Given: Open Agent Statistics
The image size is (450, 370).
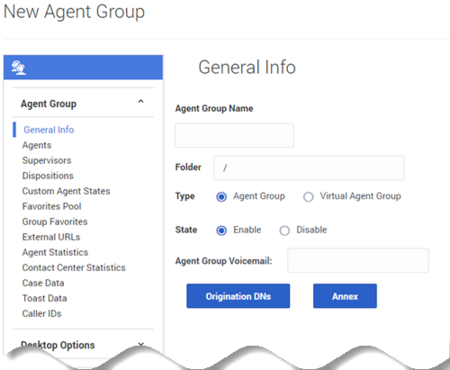Looking at the screenshot, I should click(55, 252).
